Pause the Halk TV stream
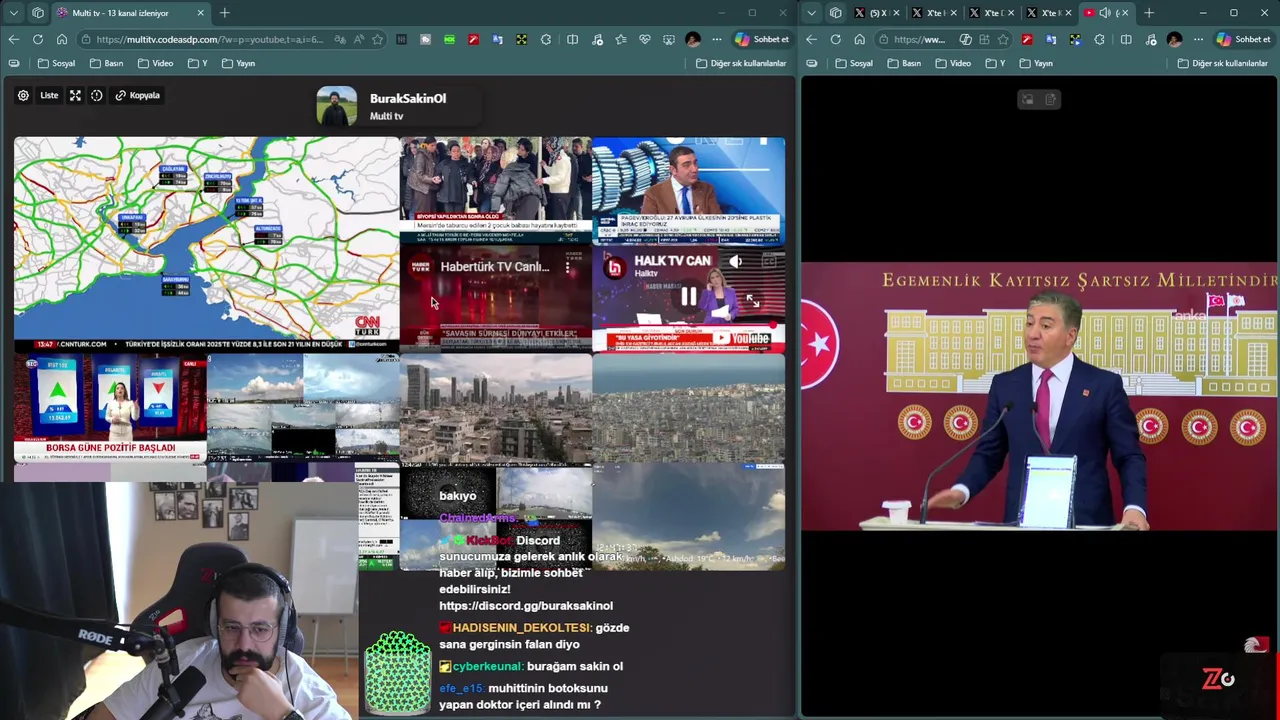Image resolution: width=1280 pixels, height=720 pixels. tap(689, 296)
